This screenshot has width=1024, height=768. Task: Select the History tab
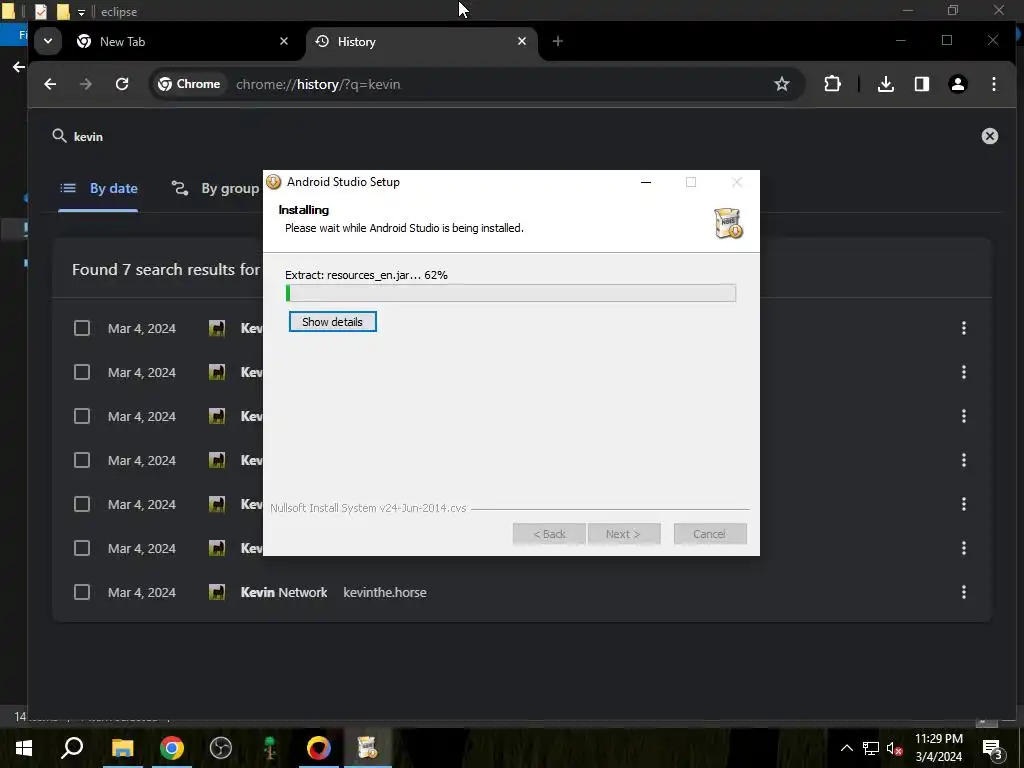click(421, 41)
